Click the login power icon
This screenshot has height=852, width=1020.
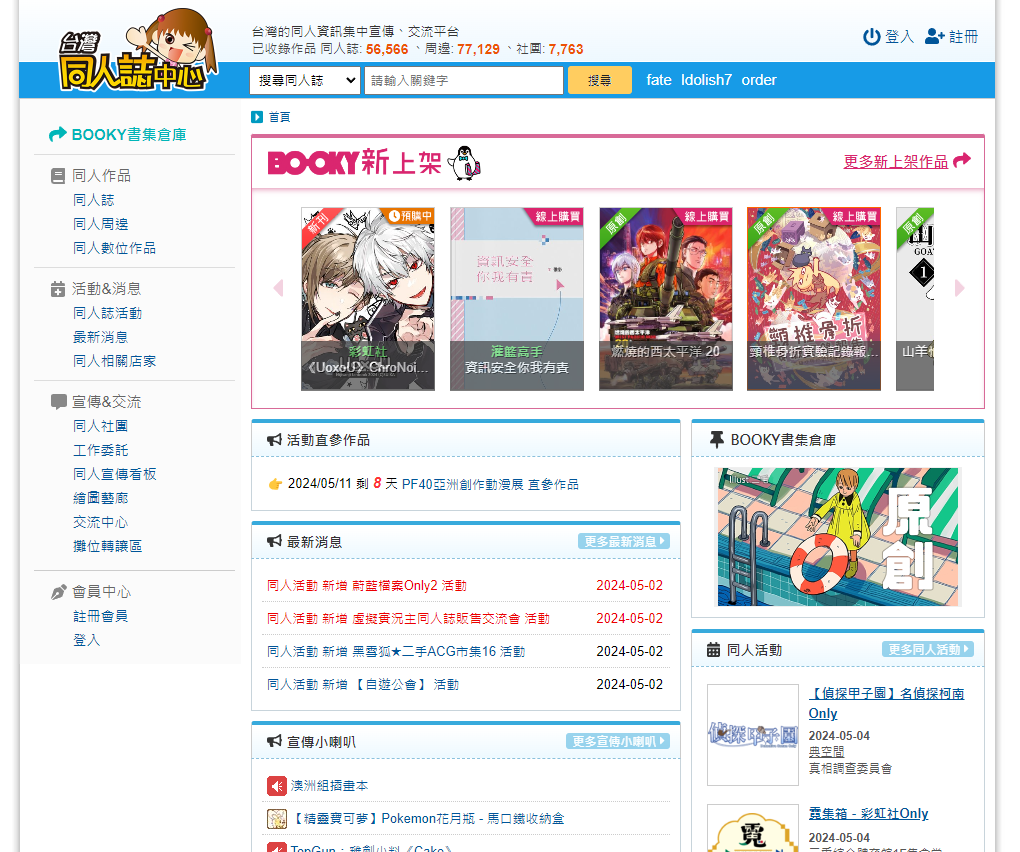871,37
